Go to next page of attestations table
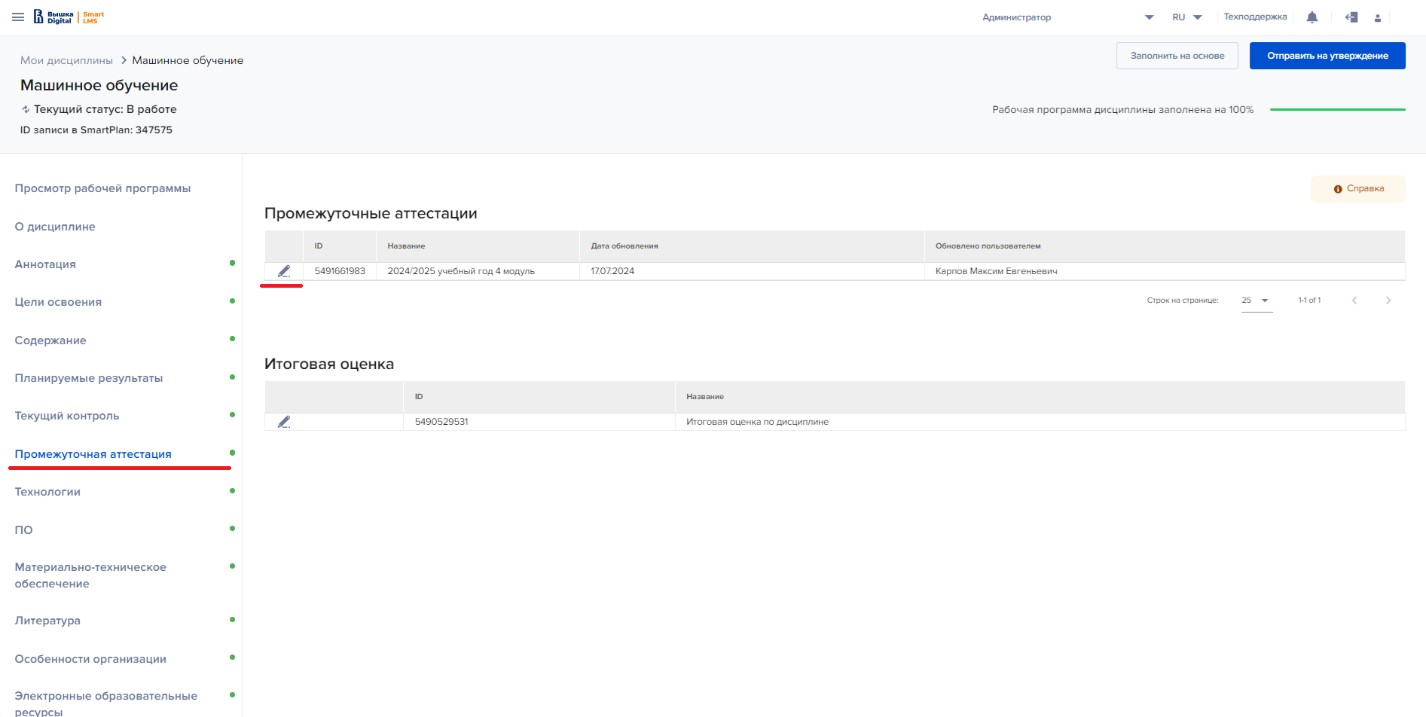Viewport: 1426px width, 717px height. 1388,300
